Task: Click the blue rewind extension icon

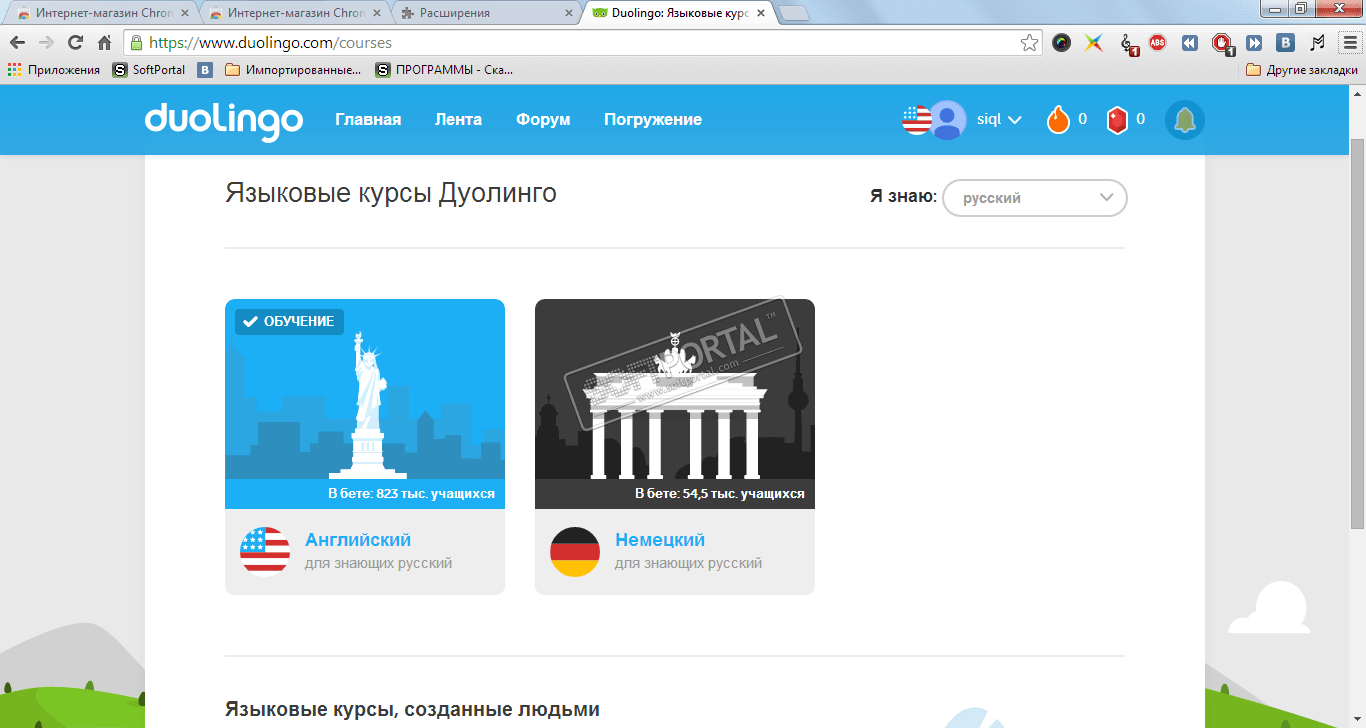Action: pos(1189,43)
